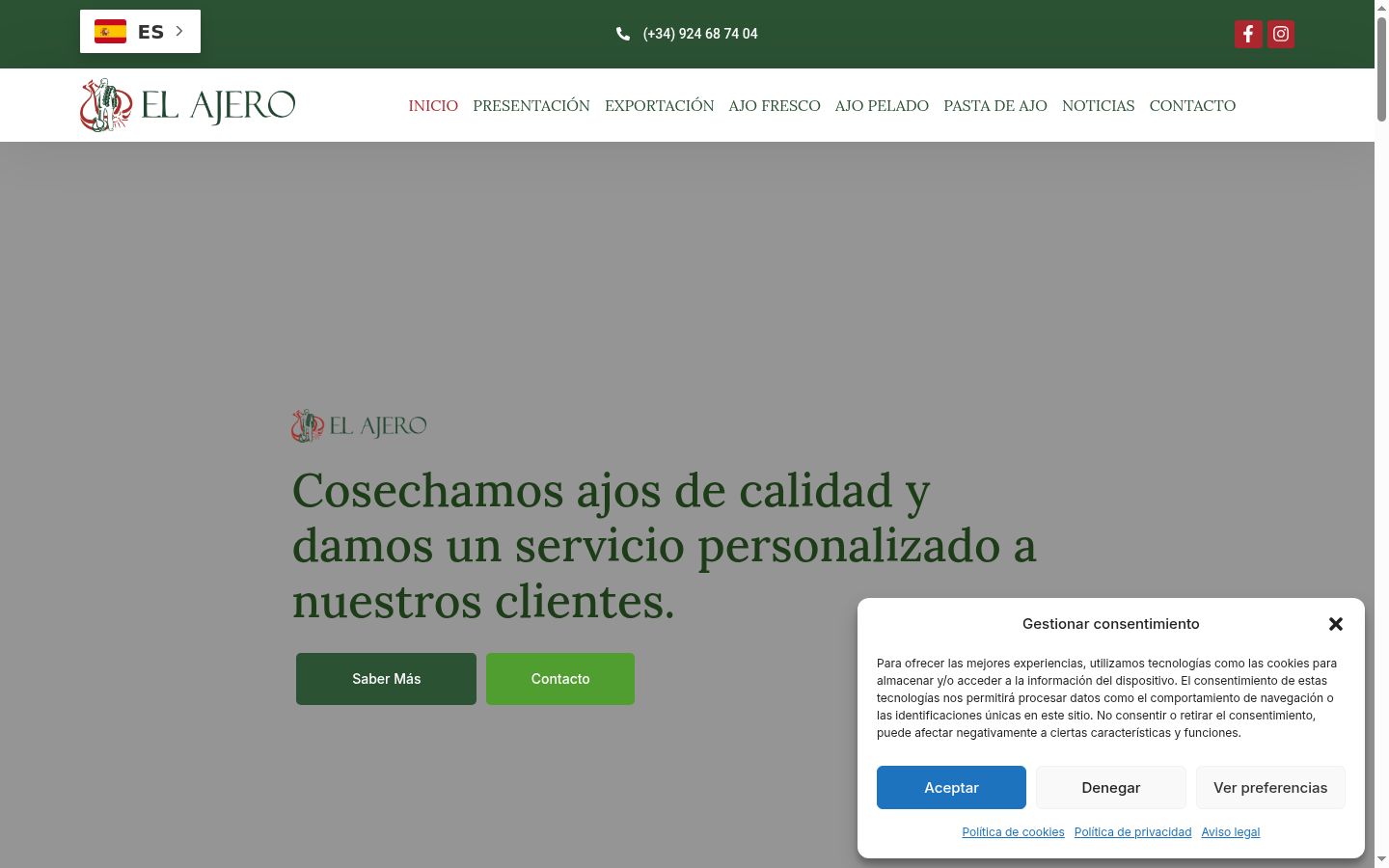Open the Política de cookies link
Screen dimensions: 1389x868
[1013, 832]
